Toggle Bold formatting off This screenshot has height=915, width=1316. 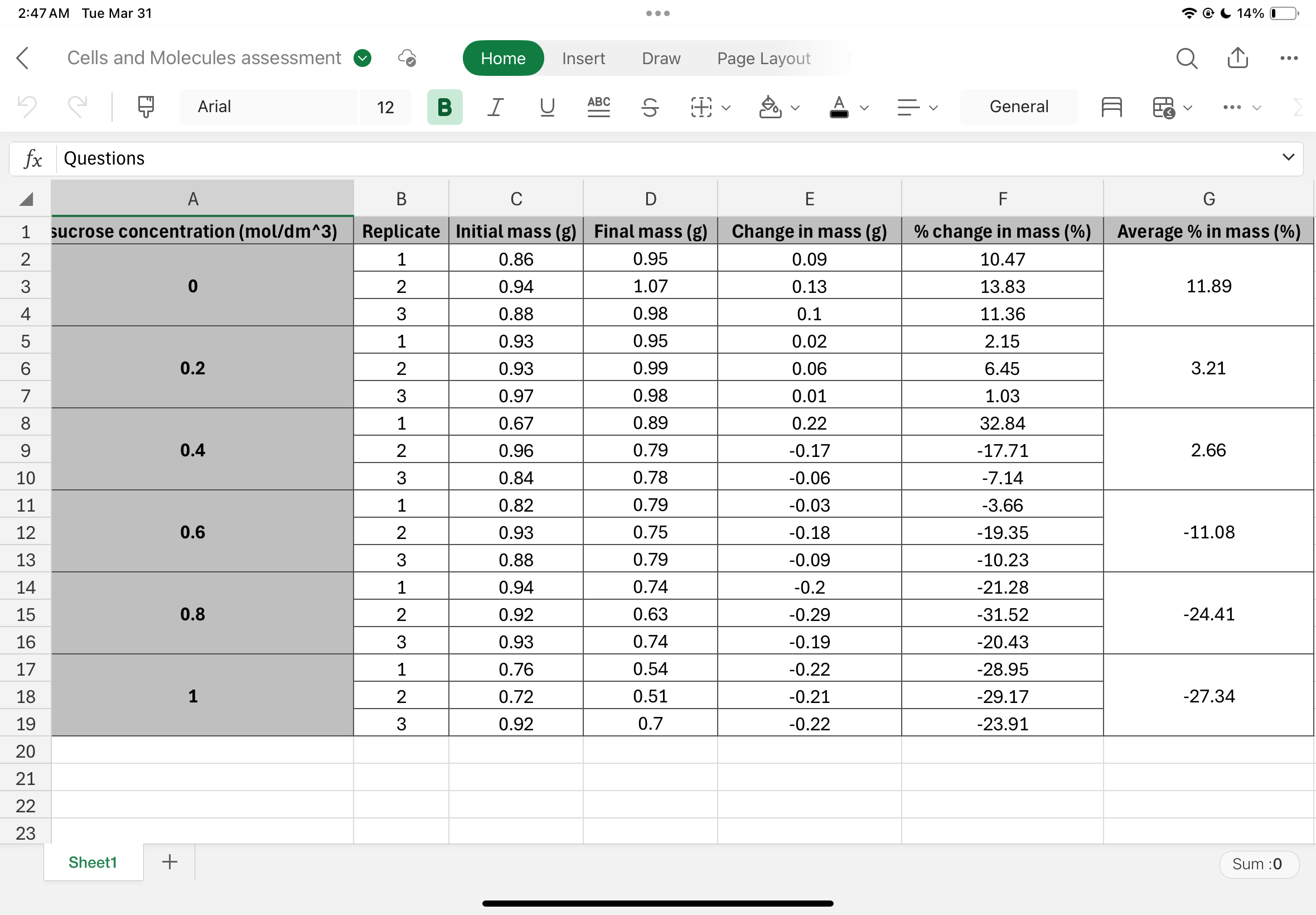pos(444,107)
